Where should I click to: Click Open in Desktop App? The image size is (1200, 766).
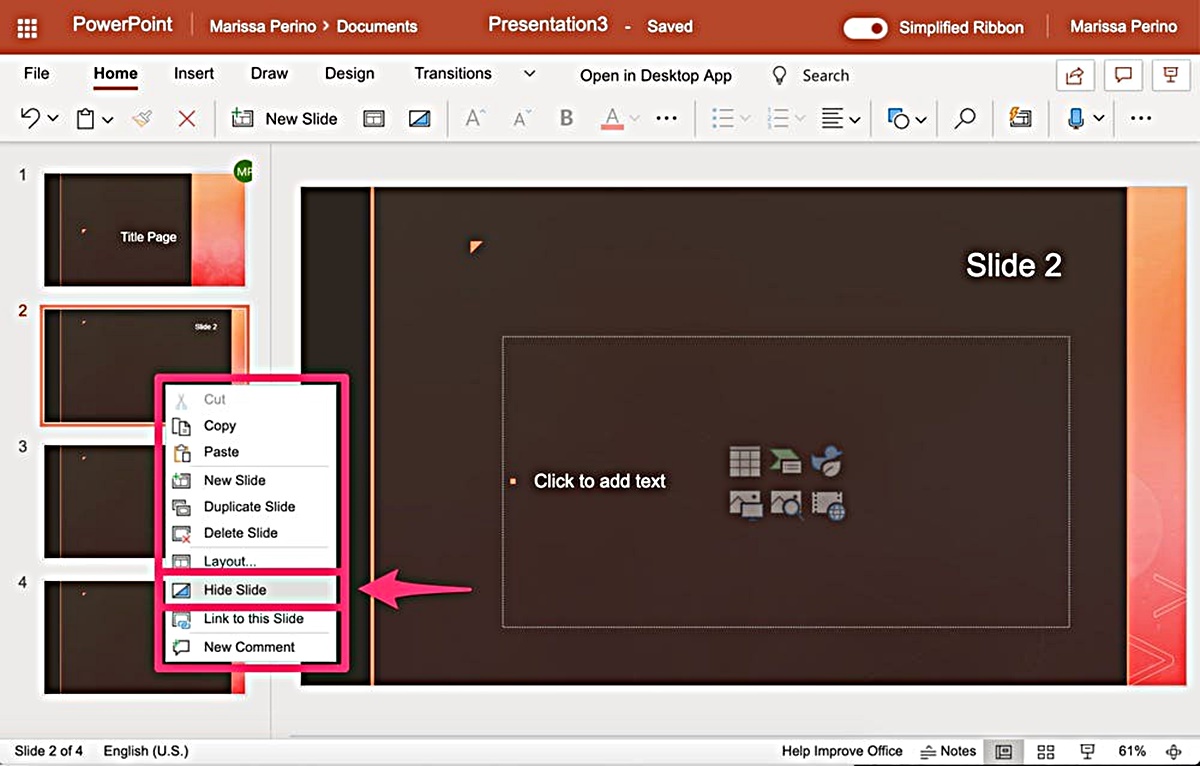pyautogui.click(x=656, y=76)
